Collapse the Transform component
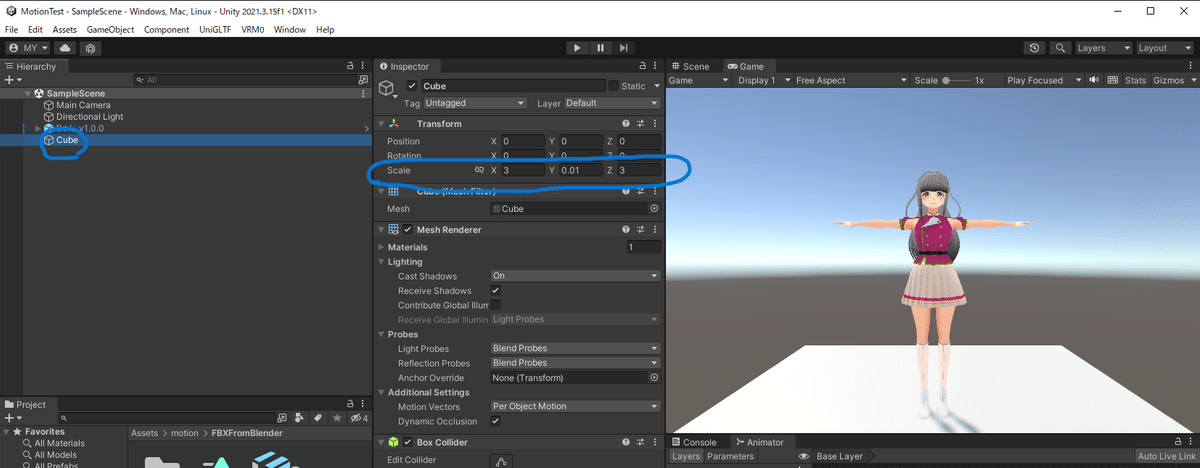 pos(381,124)
